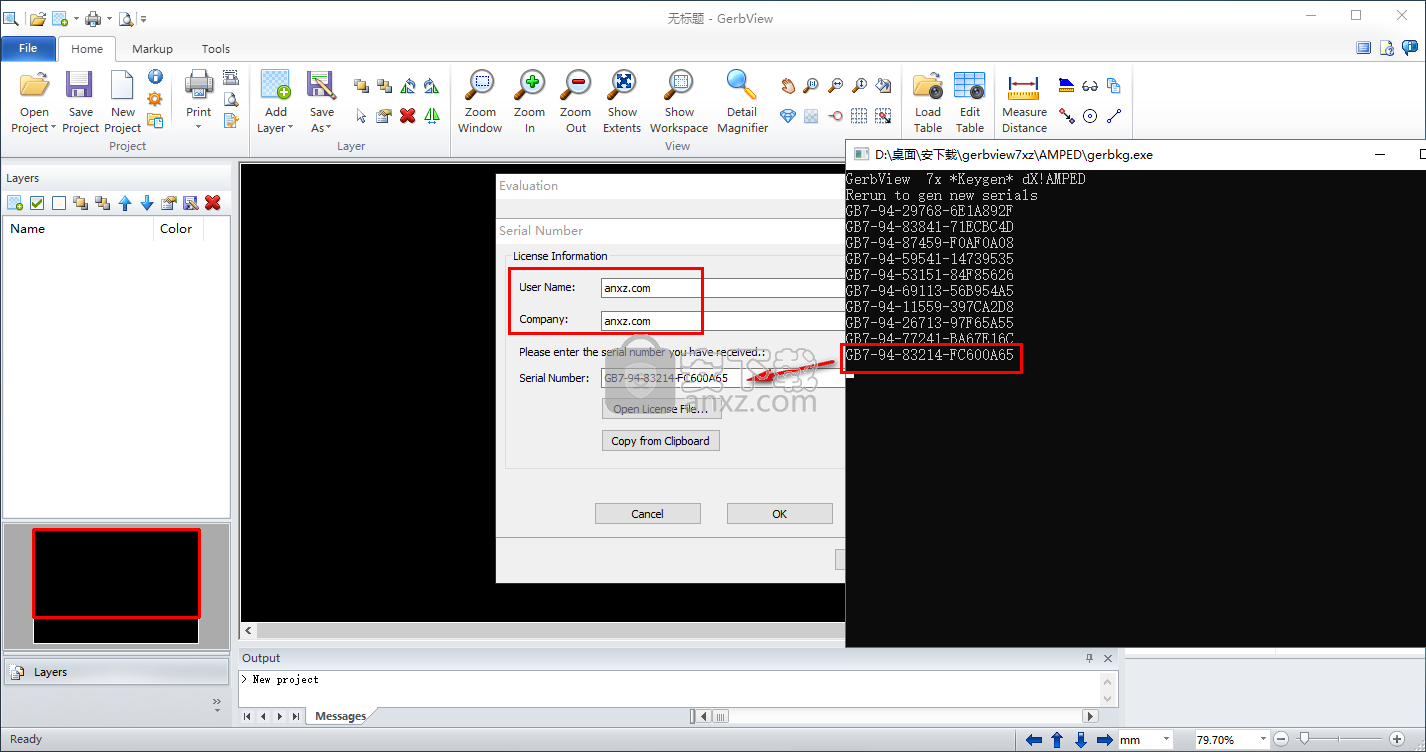Click the blue diamond icon in View group
The image size is (1426, 752).
pyautogui.click(x=788, y=116)
